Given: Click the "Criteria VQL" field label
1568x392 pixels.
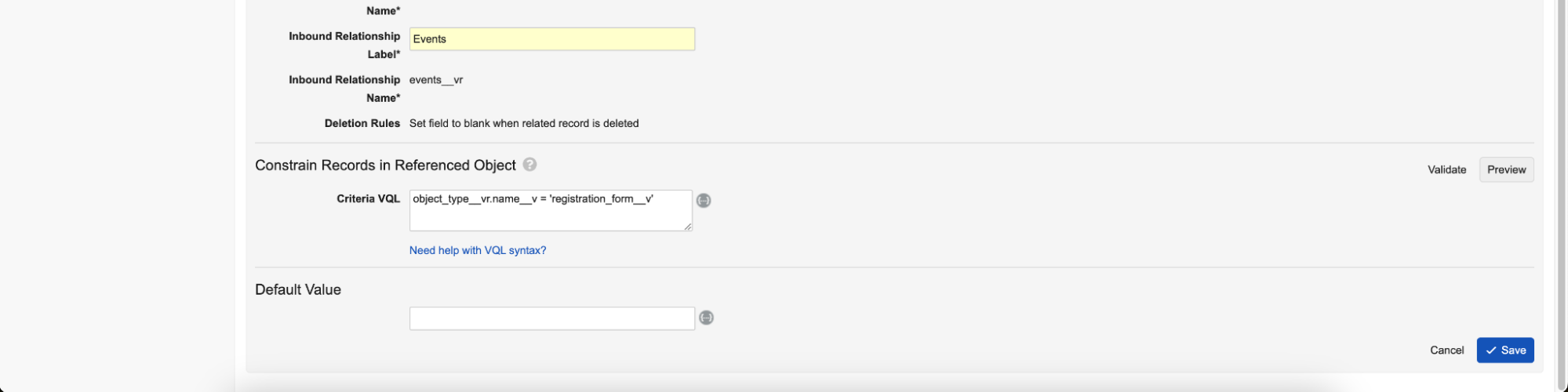Looking at the screenshot, I should [368, 199].
